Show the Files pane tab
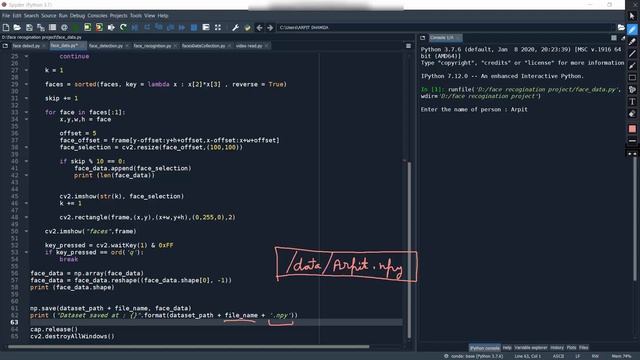The height and width of the screenshot is (360, 640). click(x=584, y=347)
